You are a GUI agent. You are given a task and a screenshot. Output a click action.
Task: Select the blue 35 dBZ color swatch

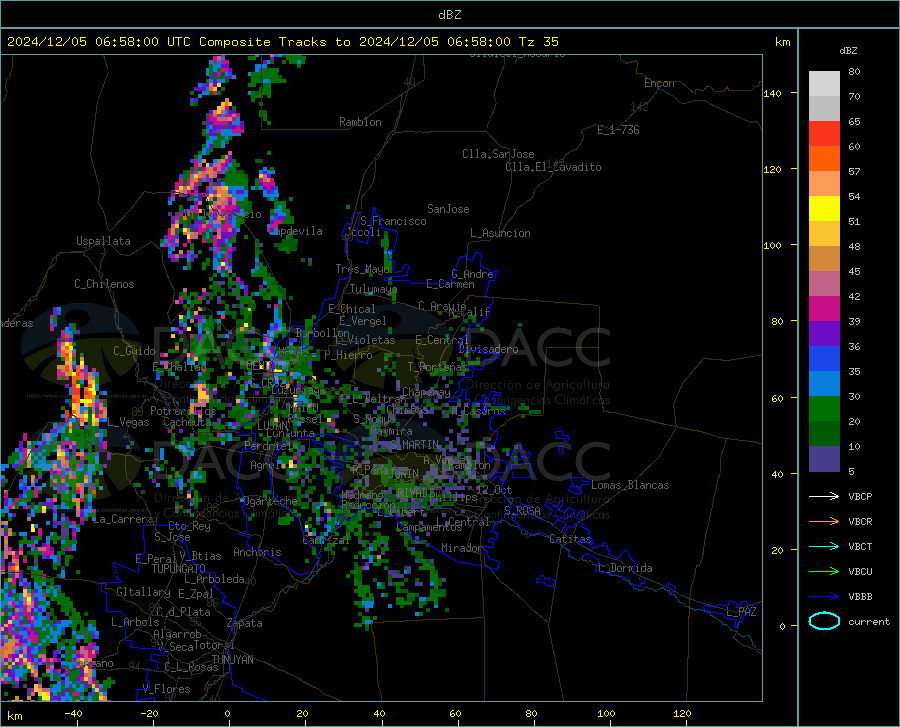tap(824, 359)
